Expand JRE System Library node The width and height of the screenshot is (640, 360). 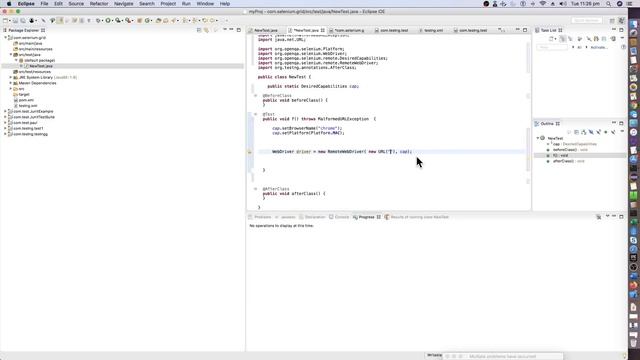[x=11, y=78]
